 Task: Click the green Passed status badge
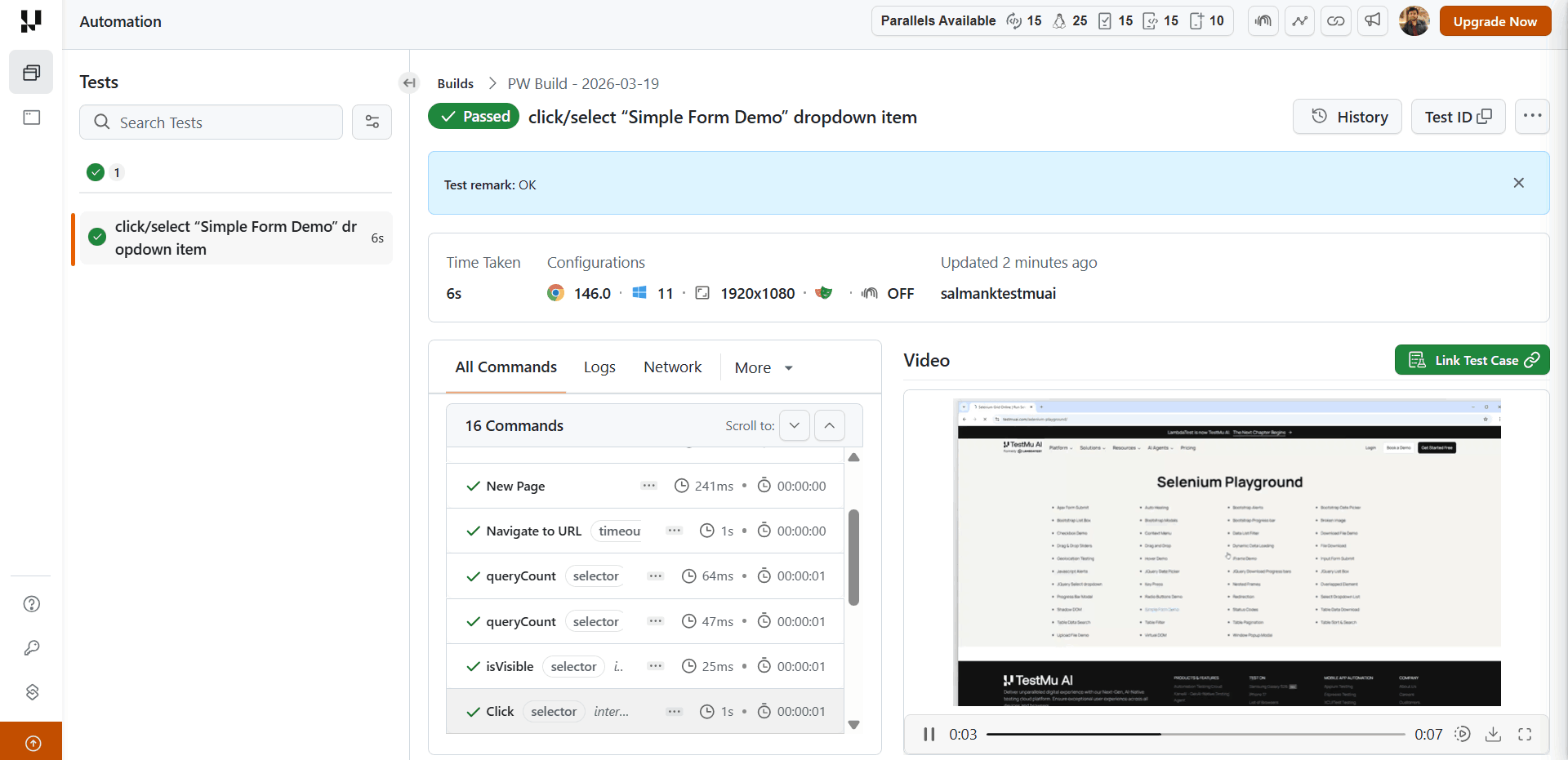[x=473, y=116]
